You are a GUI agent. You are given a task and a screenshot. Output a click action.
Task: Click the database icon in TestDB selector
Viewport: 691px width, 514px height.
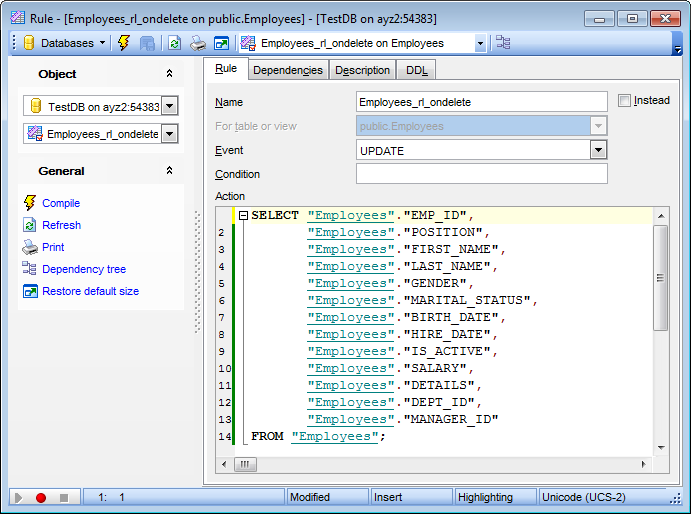tap(36, 106)
